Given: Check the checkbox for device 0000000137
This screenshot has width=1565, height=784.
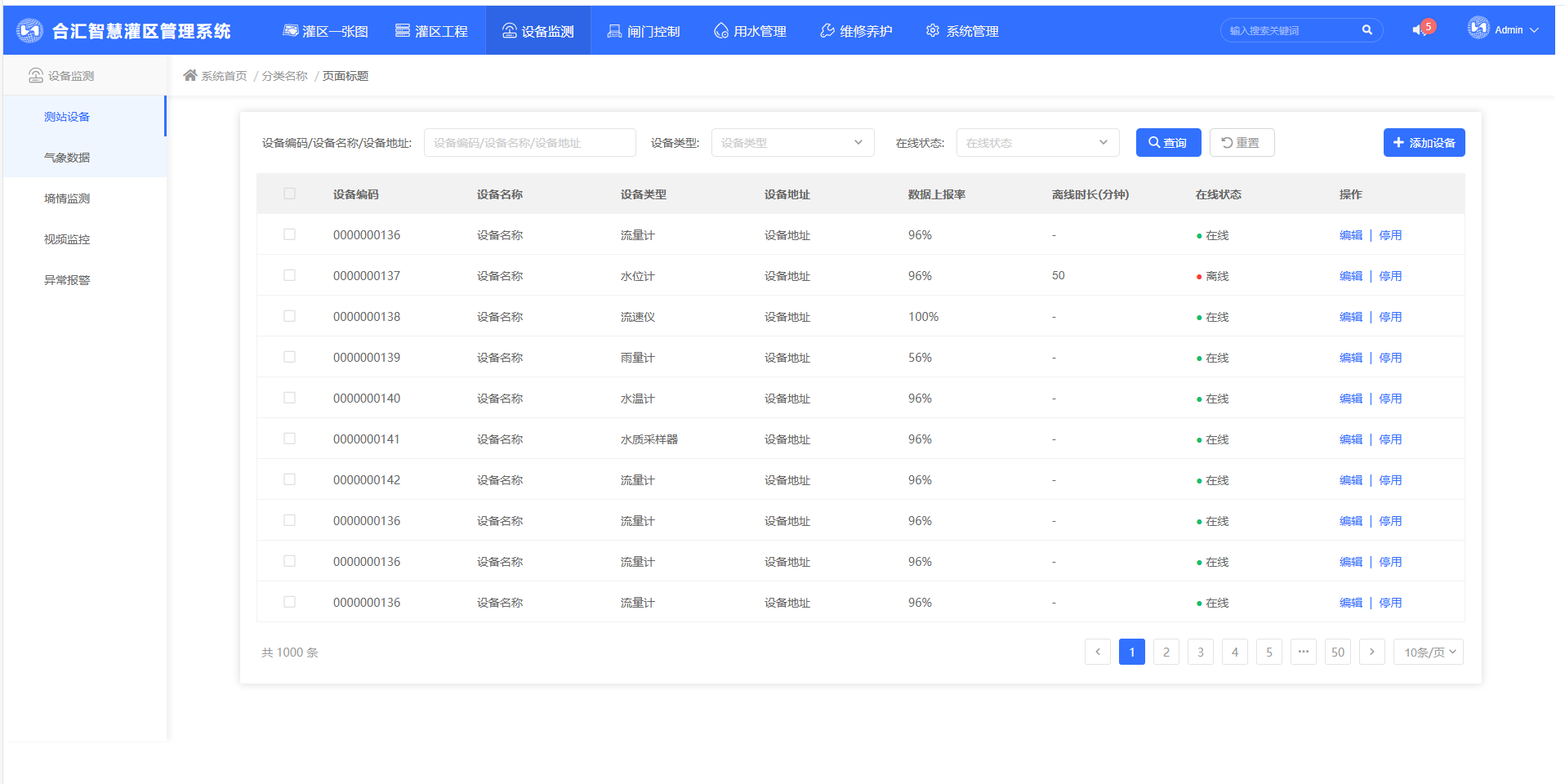Looking at the screenshot, I should click(289, 275).
